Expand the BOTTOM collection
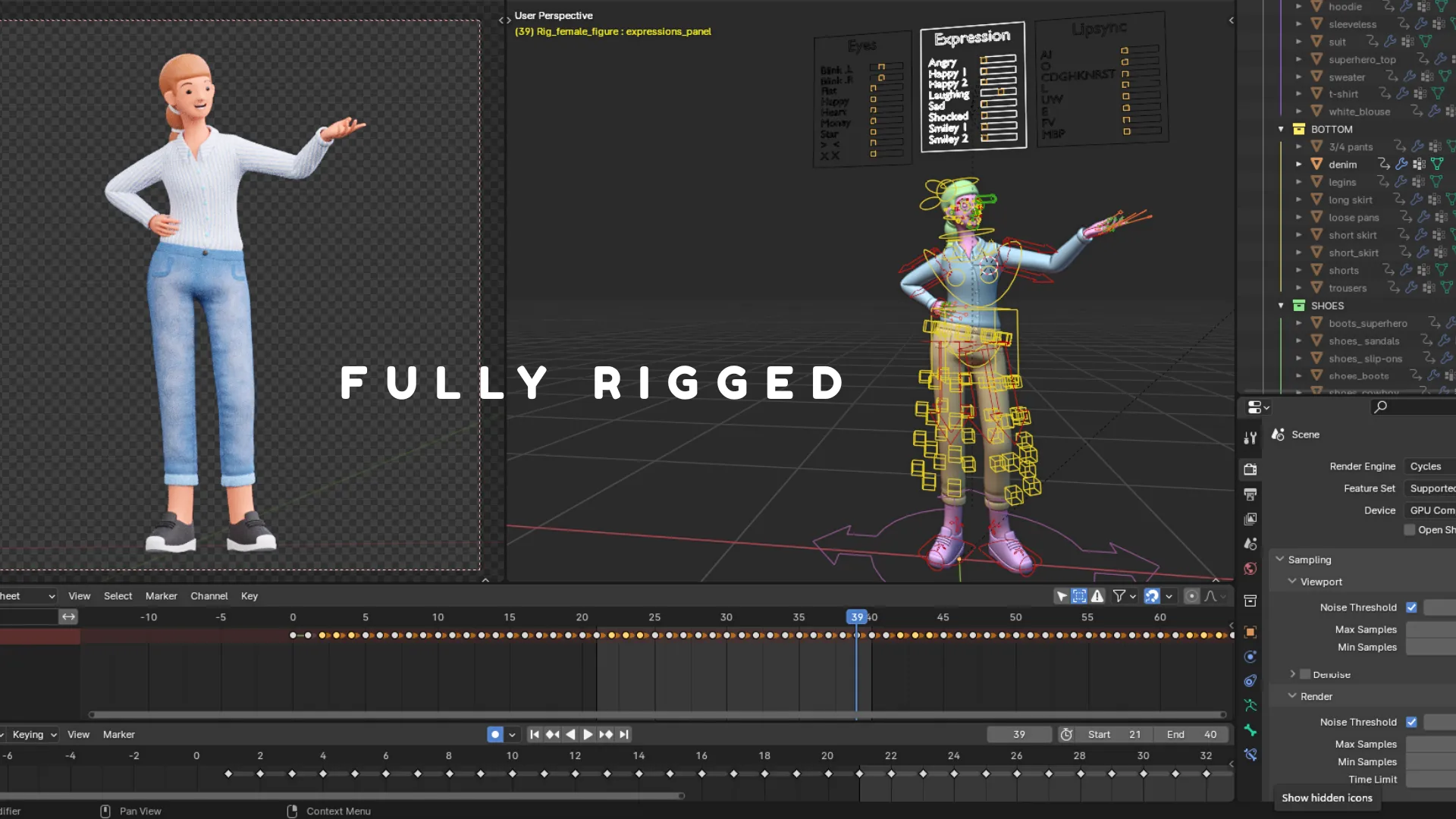 tap(1281, 129)
